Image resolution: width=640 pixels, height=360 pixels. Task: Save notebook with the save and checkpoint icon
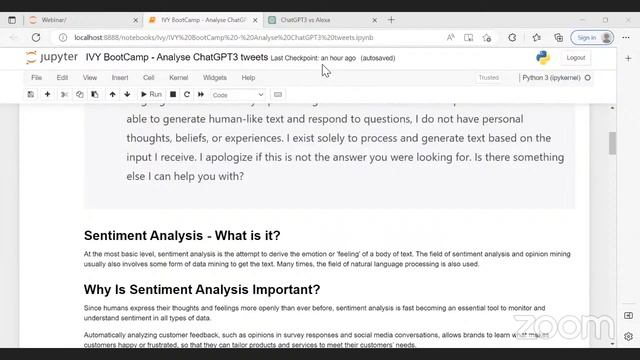coord(31,94)
